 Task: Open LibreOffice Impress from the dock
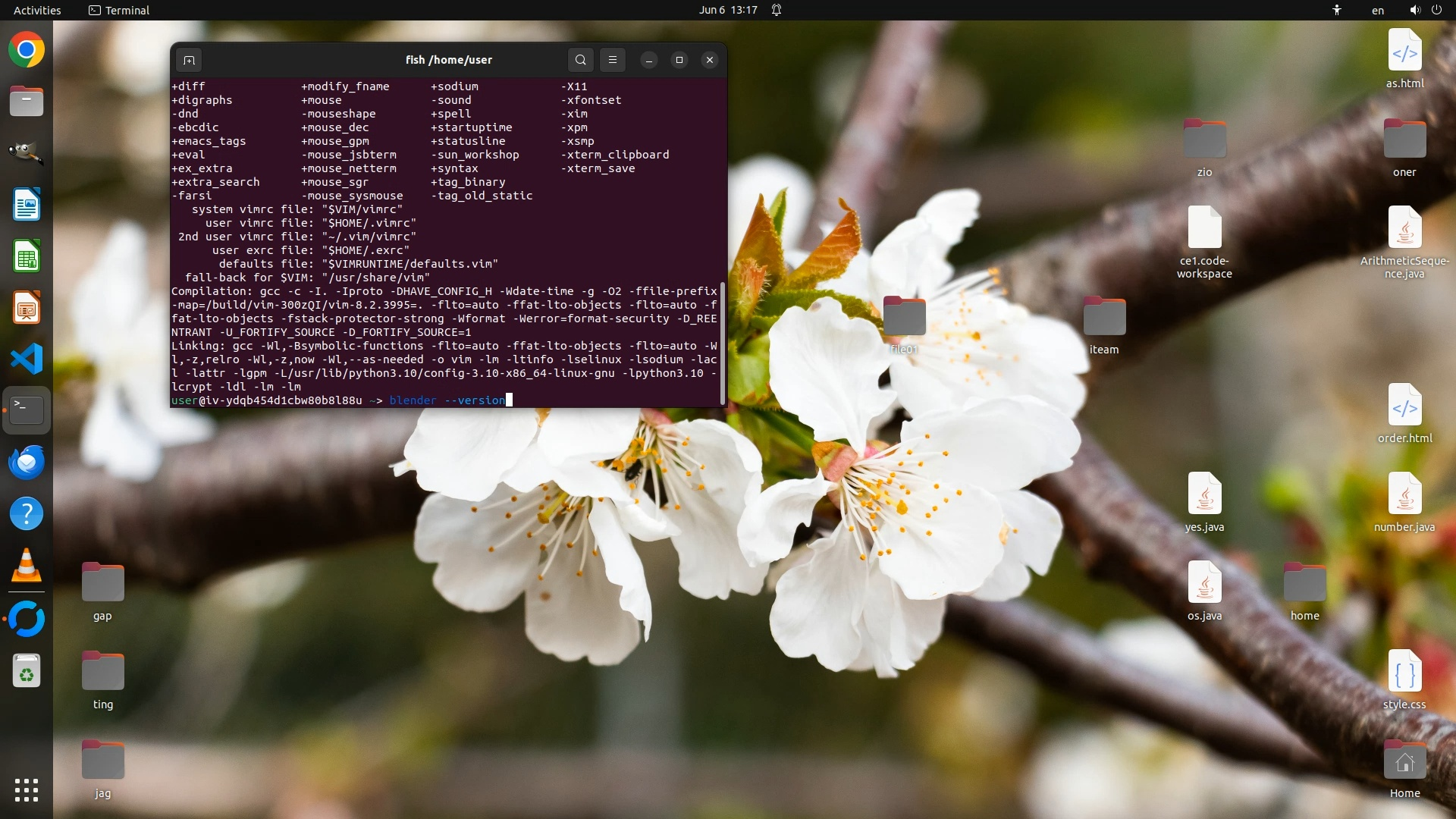pyautogui.click(x=27, y=308)
